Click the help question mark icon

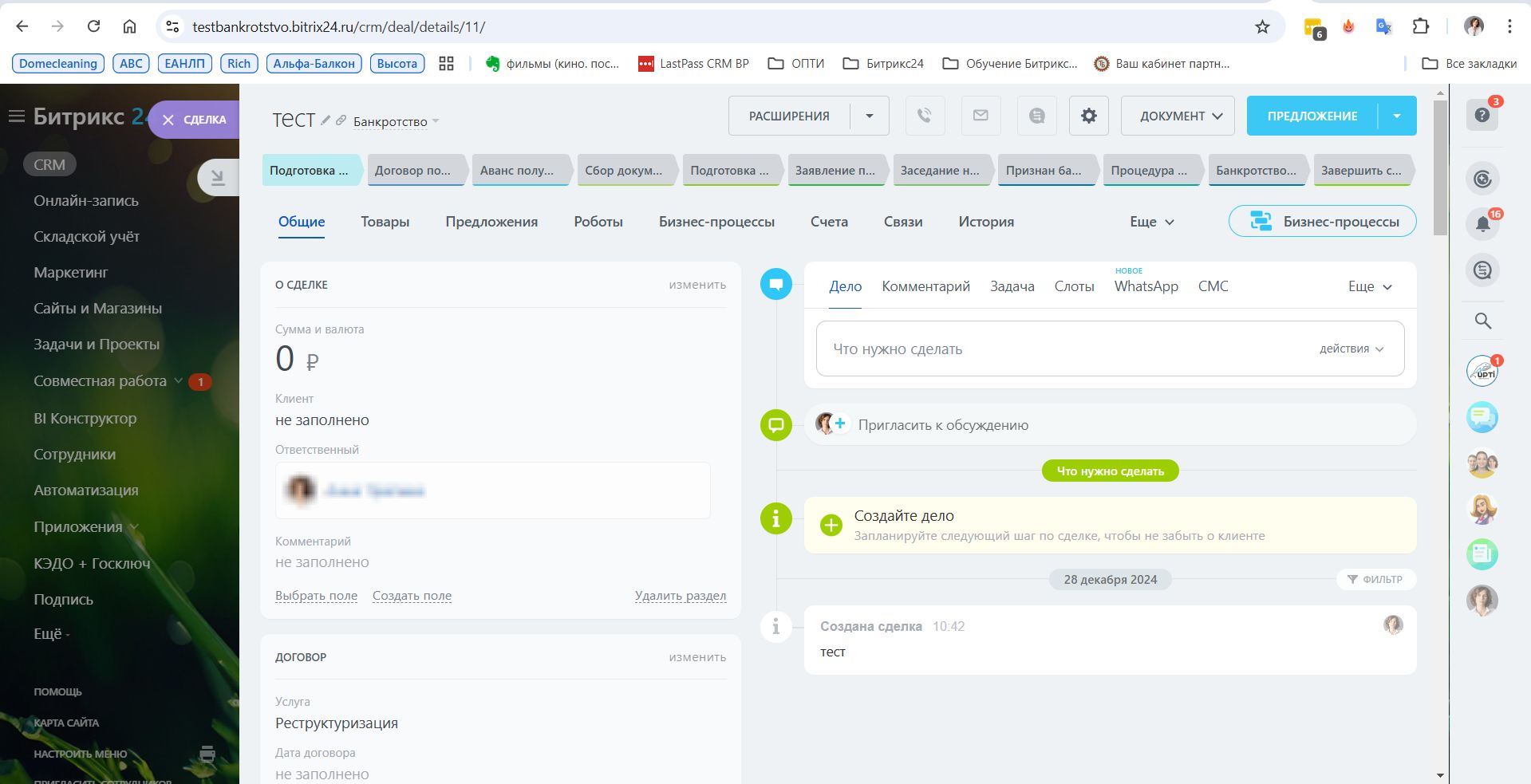coord(1482,116)
